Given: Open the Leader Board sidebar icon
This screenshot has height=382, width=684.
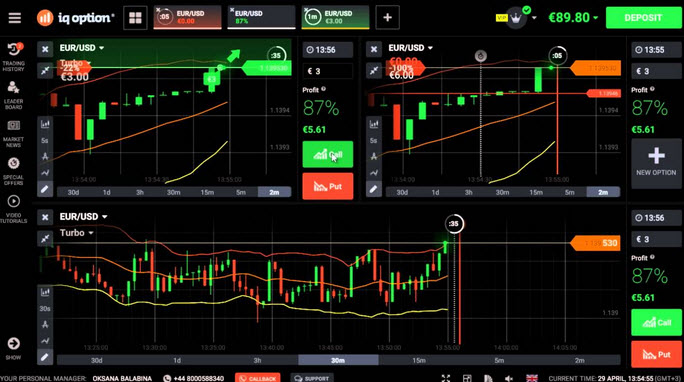Looking at the screenshot, I should click(x=14, y=95).
